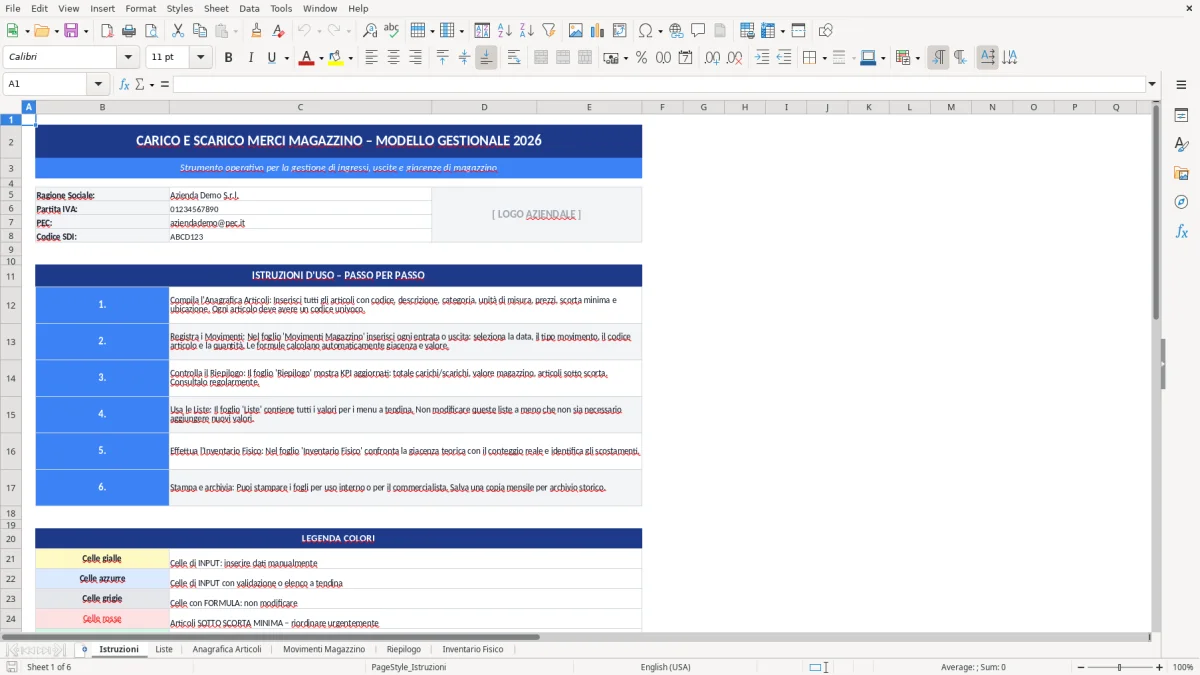The height and width of the screenshot is (675, 1200).
Task: Click Increase Indent icon
Action: tap(762, 58)
